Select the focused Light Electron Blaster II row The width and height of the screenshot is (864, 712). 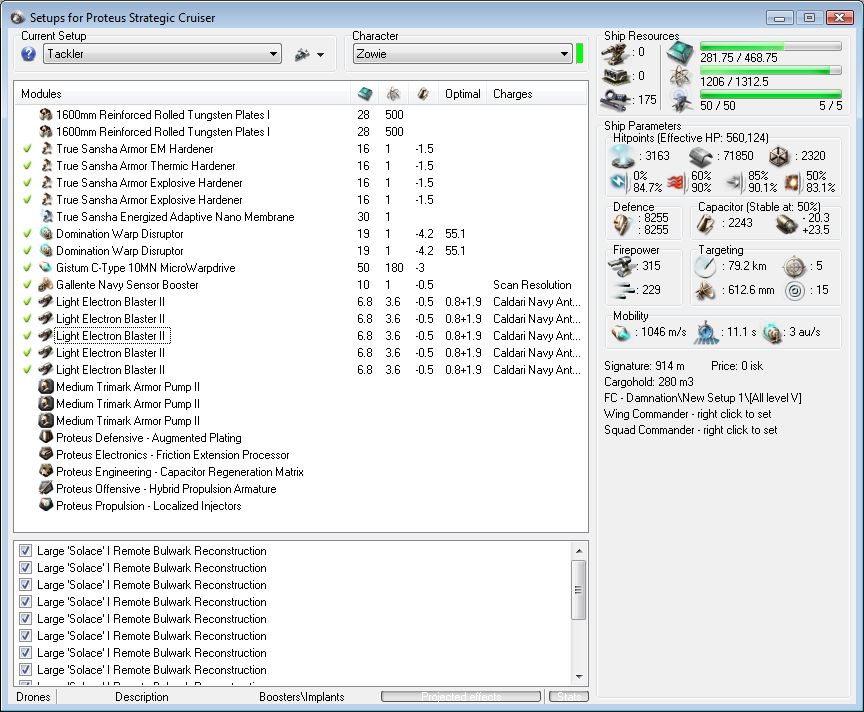[301, 336]
